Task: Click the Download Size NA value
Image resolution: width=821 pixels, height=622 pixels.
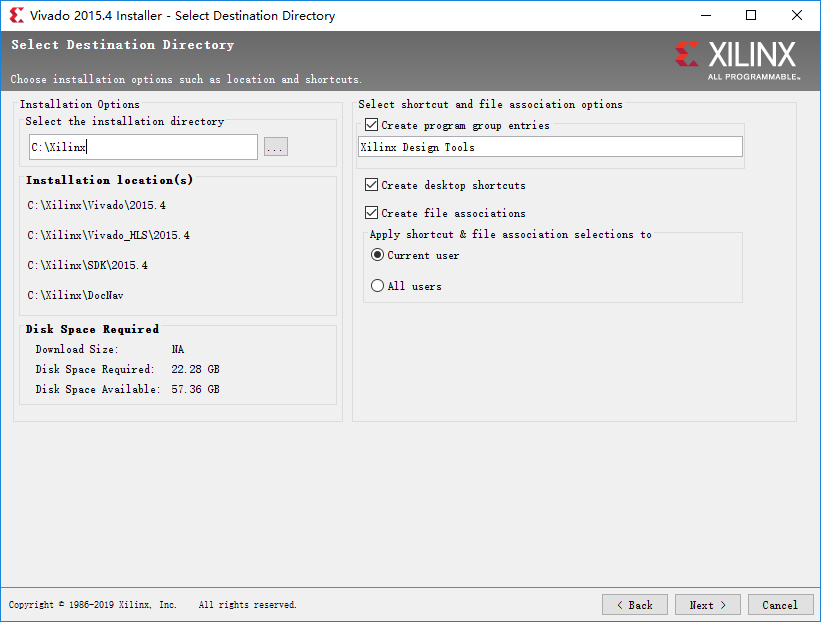Action: pos(177,349)
